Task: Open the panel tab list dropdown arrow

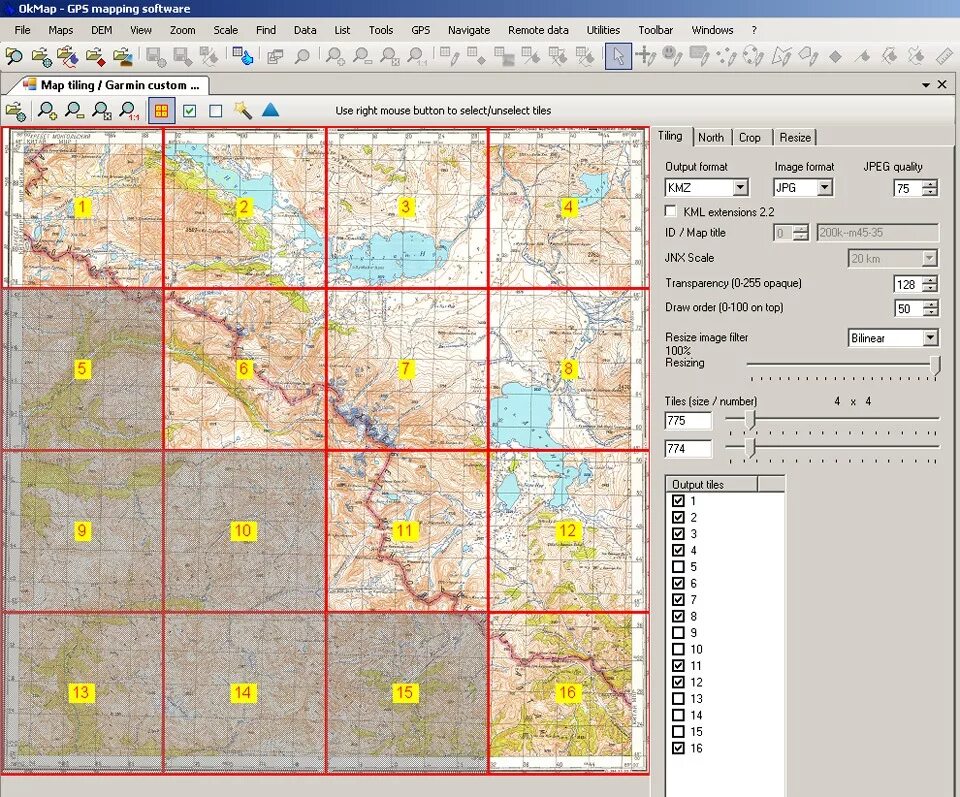Action: 926,85
